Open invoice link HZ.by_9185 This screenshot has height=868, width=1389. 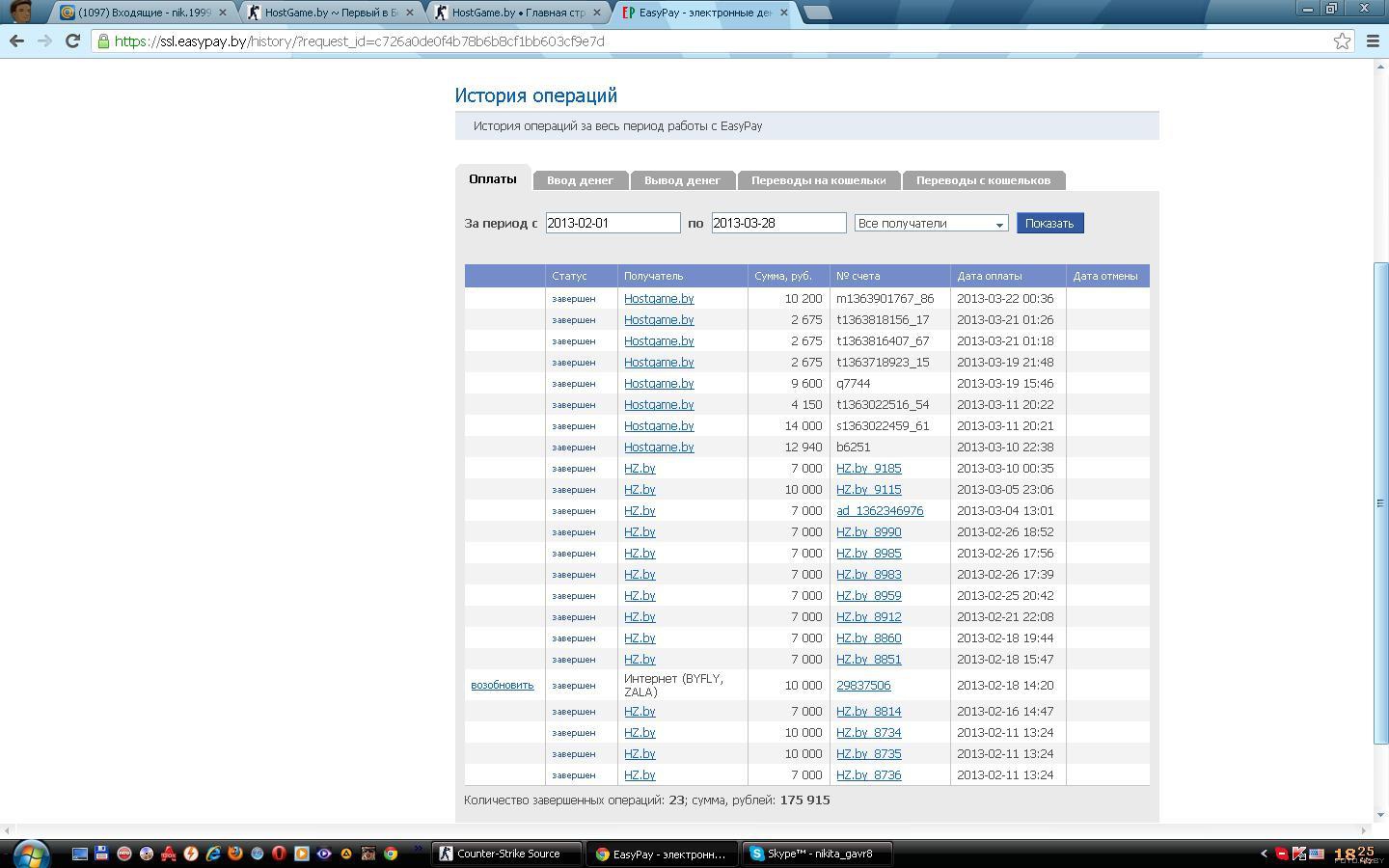point(868,468)
